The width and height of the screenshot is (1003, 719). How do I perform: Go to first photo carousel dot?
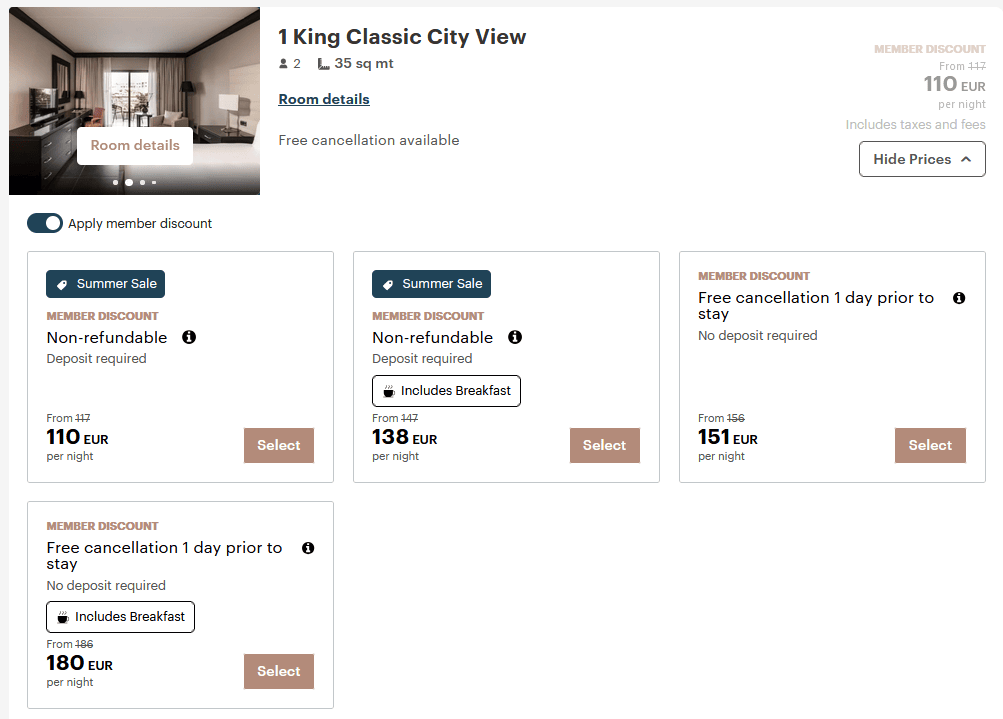pos(116,183)
